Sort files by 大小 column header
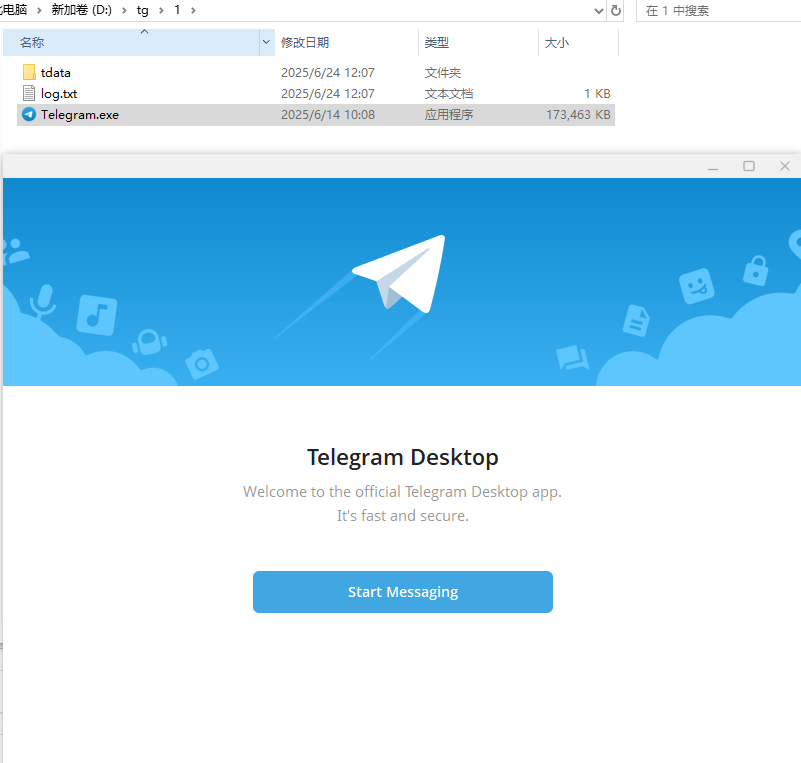This screenshot has width=801, height=763. 578,42
